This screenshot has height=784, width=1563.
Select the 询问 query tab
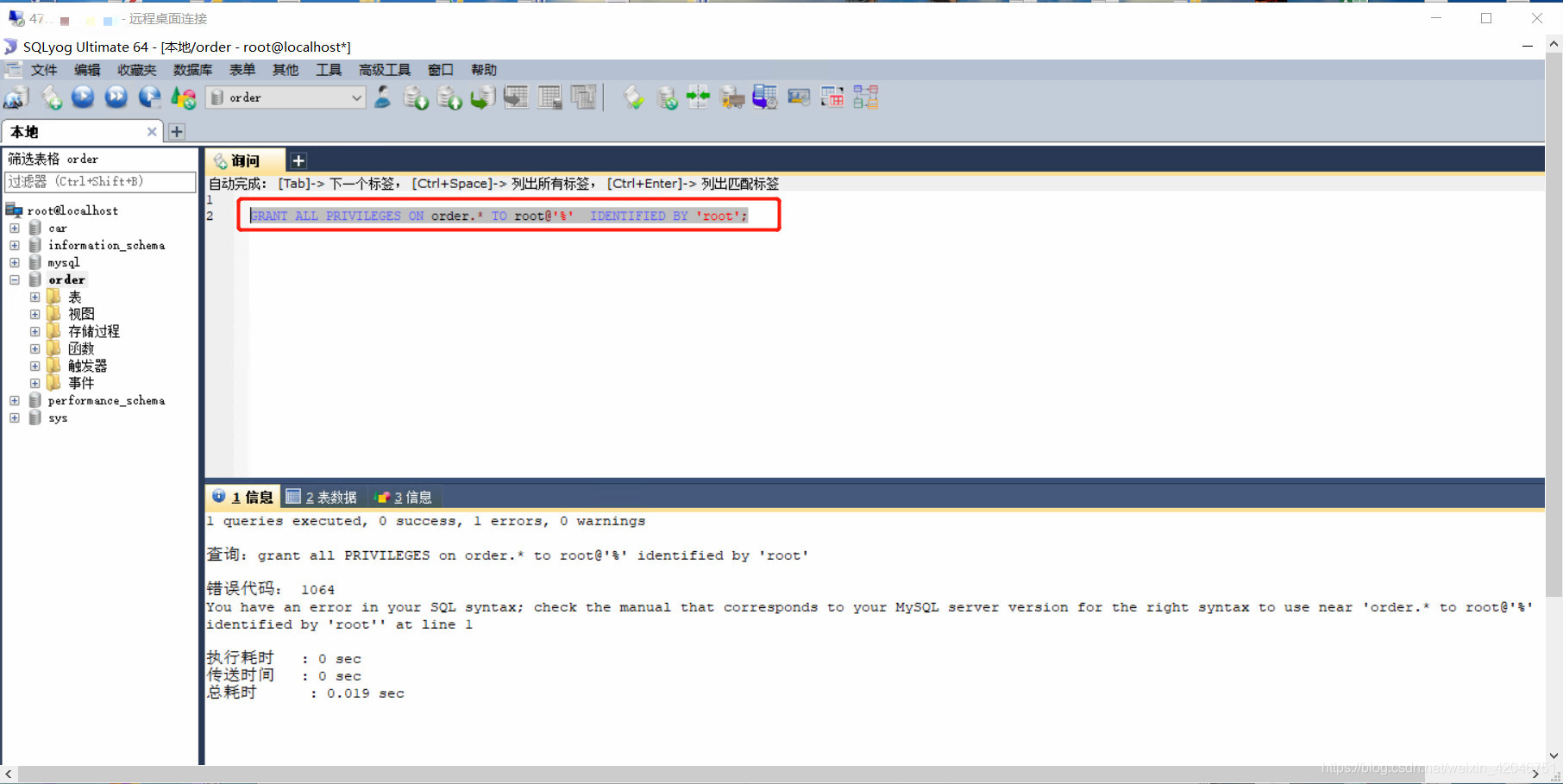tap(245, 161)
